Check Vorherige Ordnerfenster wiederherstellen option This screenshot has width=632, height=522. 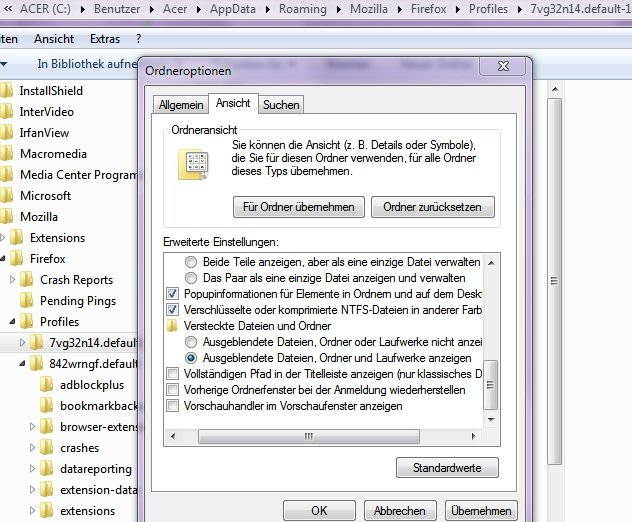(173, 390)
